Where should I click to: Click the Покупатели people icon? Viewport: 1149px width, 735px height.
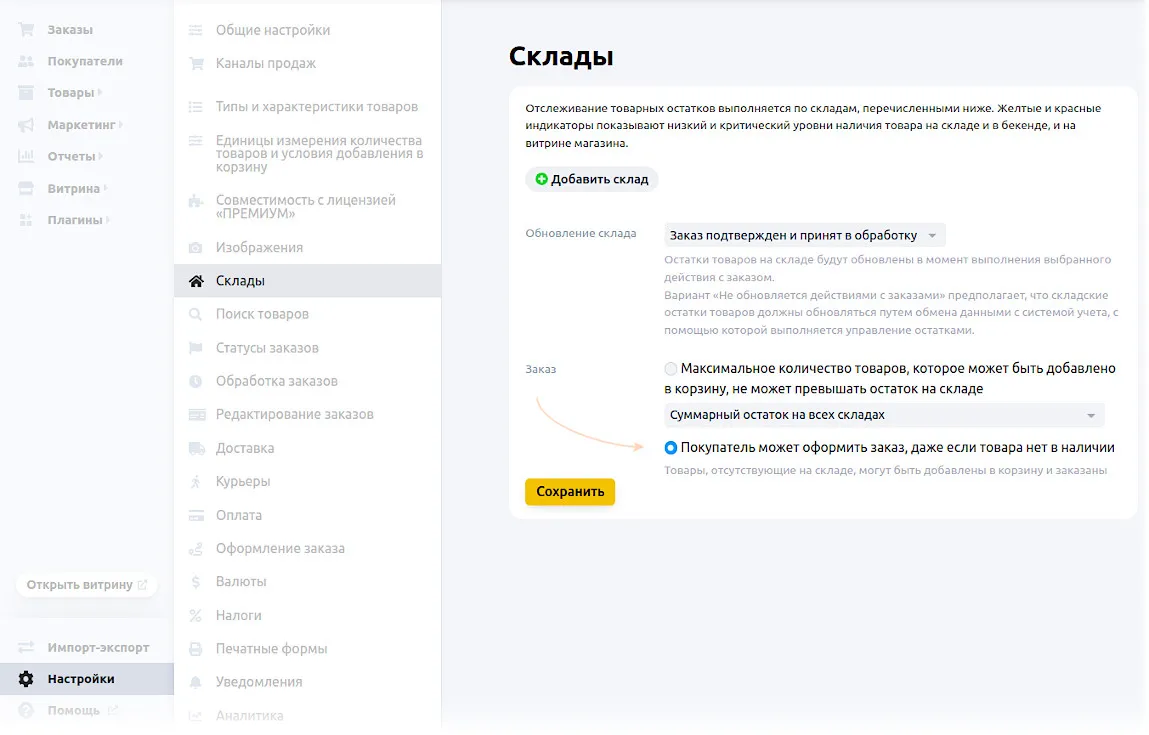coord(26,61)
